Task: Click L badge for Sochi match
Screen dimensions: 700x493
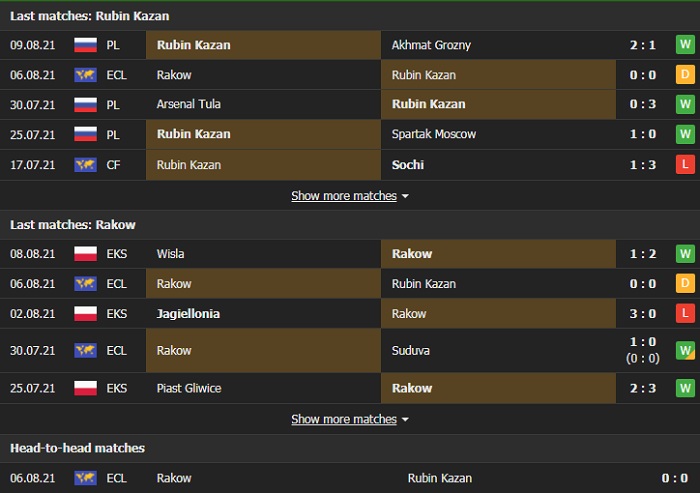Action: pos(685,164)
